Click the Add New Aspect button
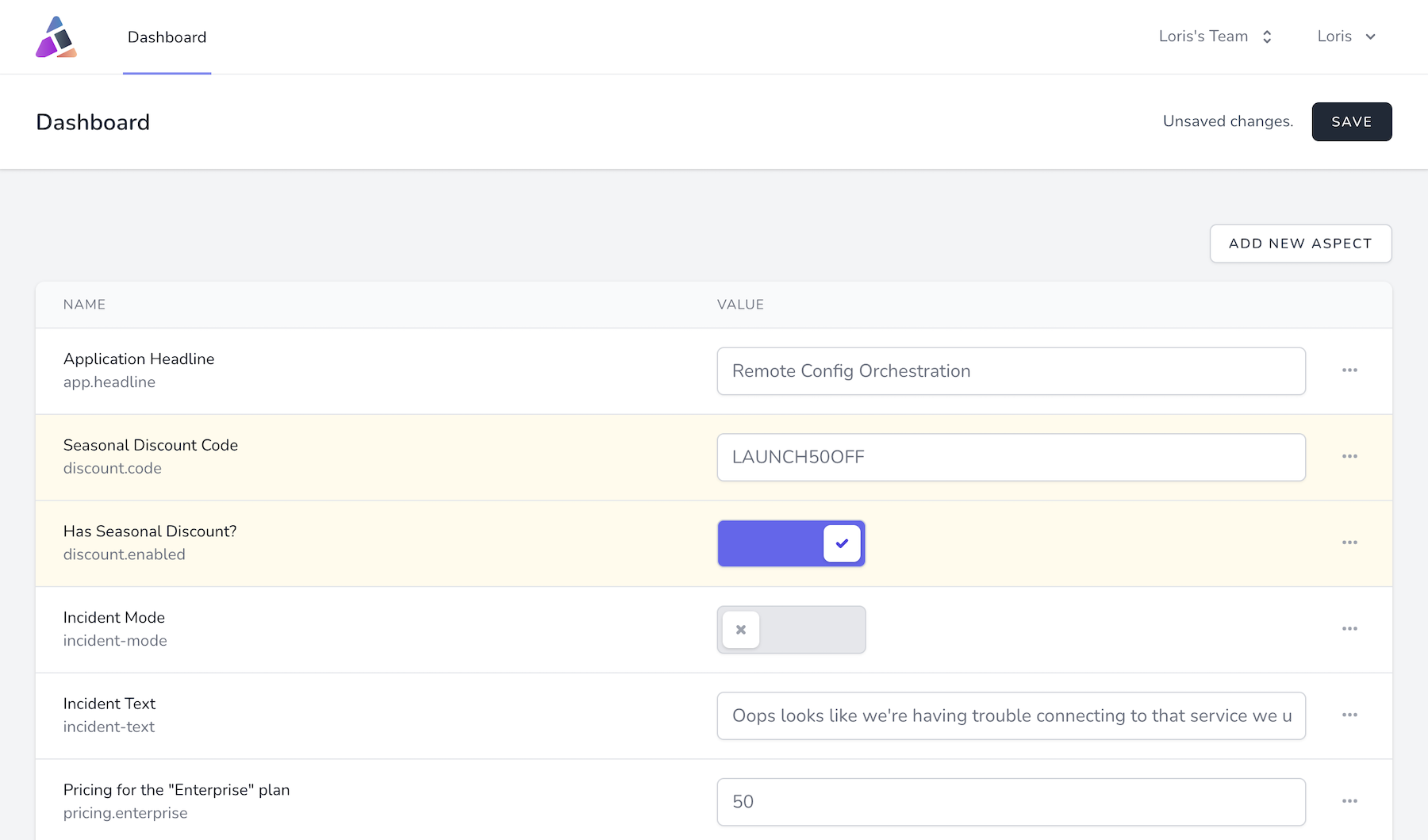Screen dimensions: 1428x840 tap(1299, 244)
